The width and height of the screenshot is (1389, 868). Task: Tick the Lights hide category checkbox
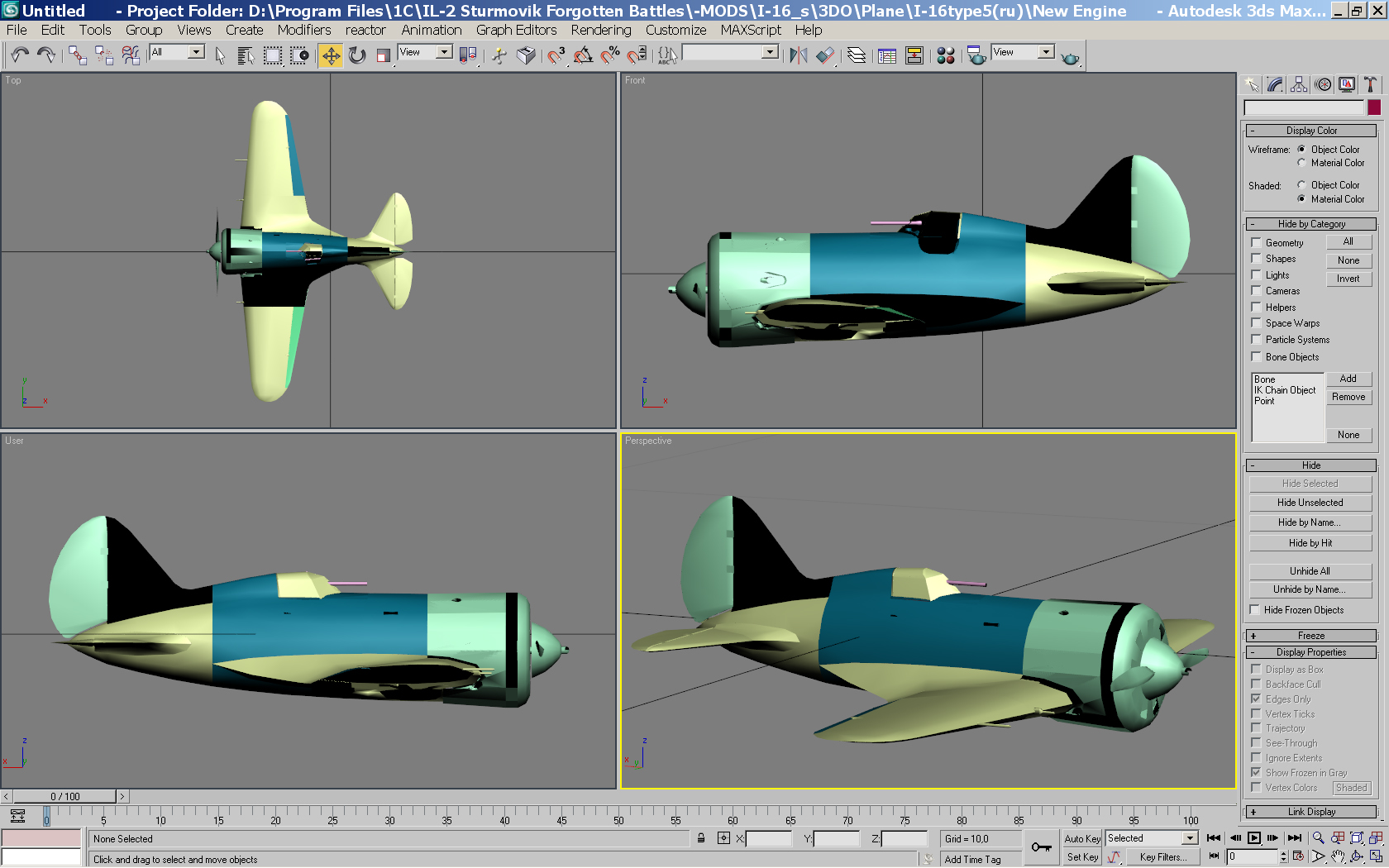[x=1256, y=274]
